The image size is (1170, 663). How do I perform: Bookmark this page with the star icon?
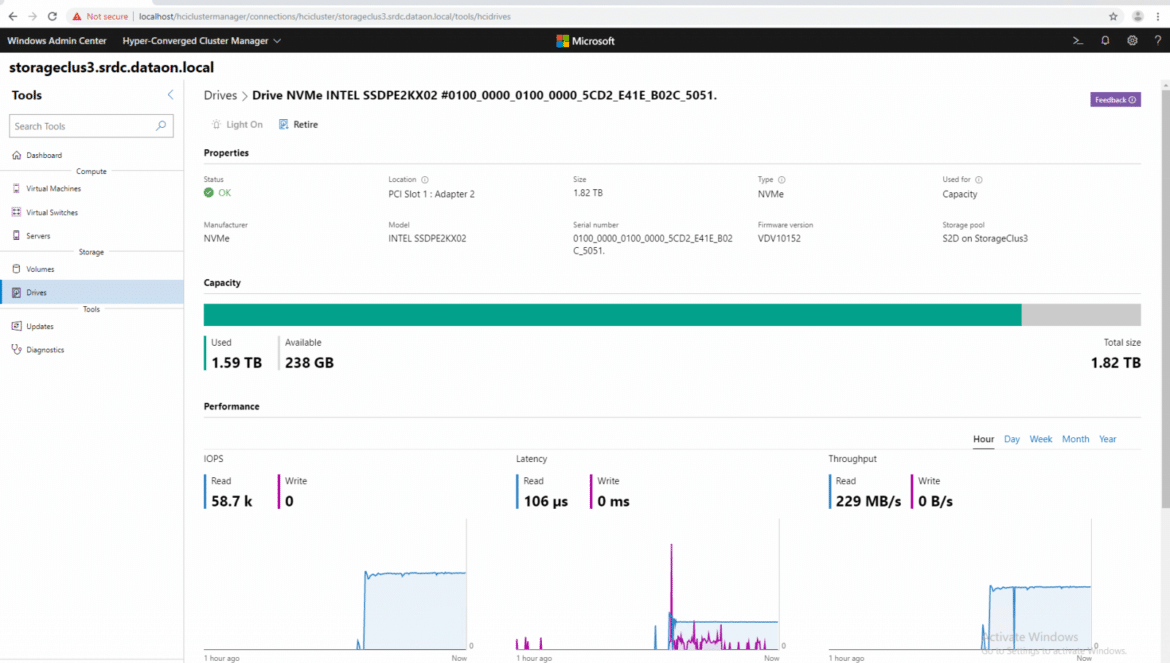[x=1113, y=16]
